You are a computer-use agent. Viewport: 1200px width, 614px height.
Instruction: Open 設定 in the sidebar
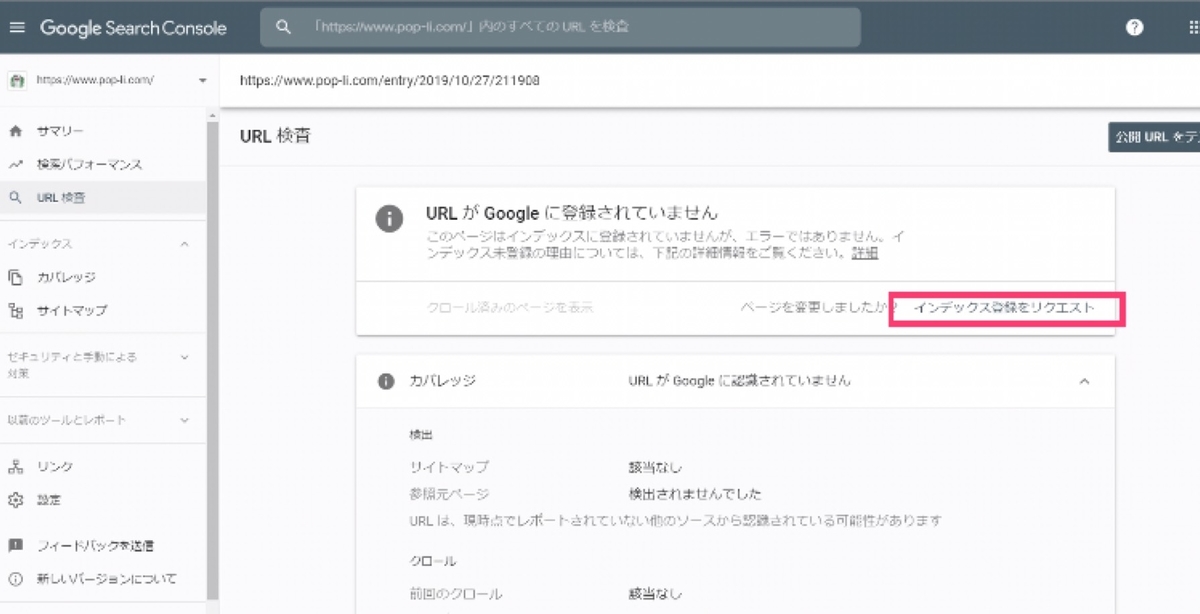48,499
